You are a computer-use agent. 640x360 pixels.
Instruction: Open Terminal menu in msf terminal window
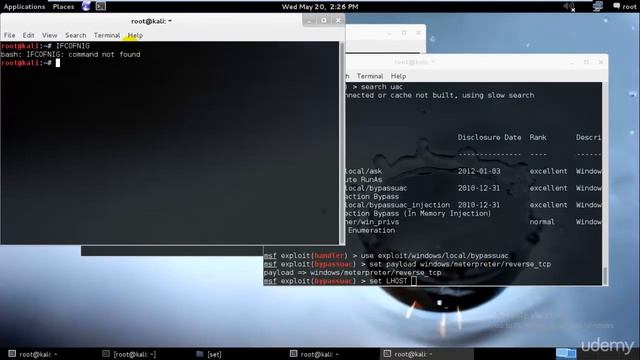(370, 76)
